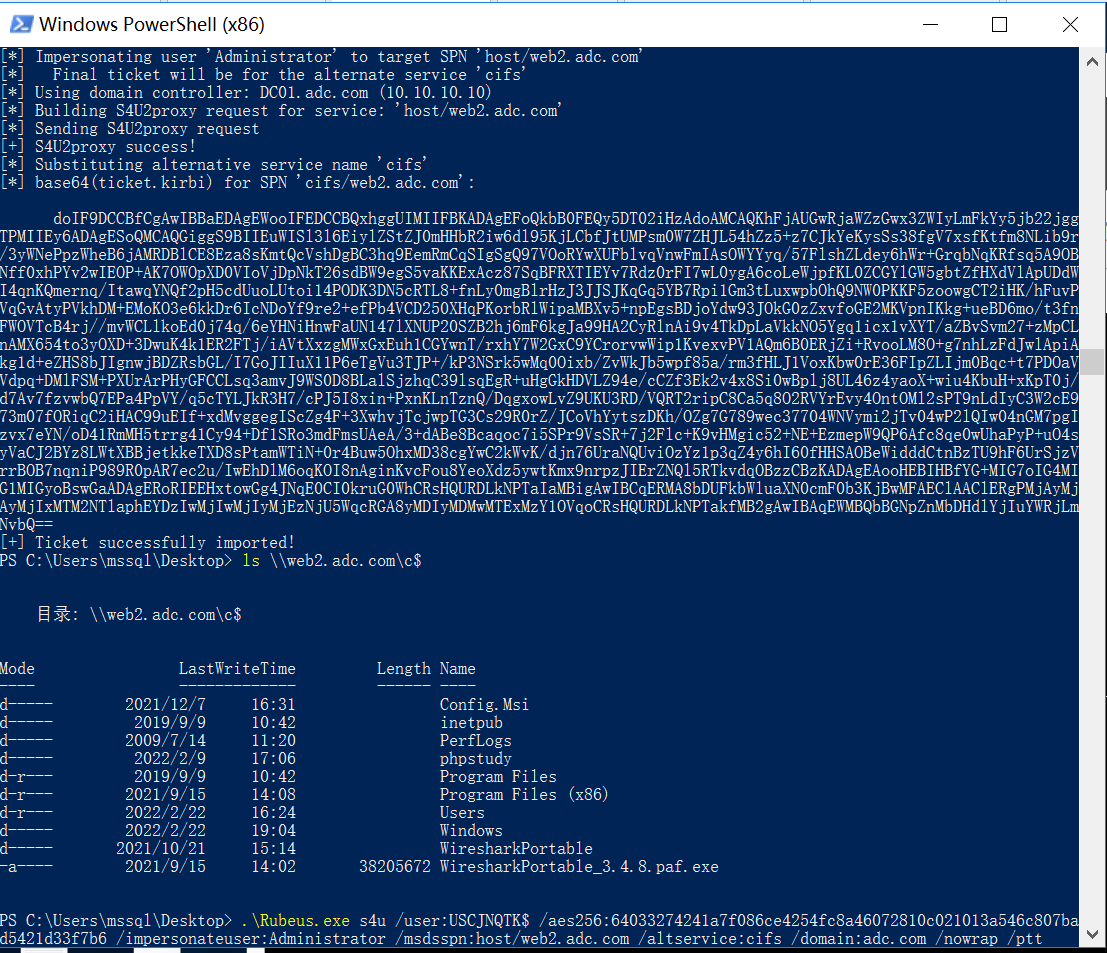Viewport: 1107px width, 953px height.
Task: Click the 'Substituting alternative service name' line
Action: click(x=214, y=165)
